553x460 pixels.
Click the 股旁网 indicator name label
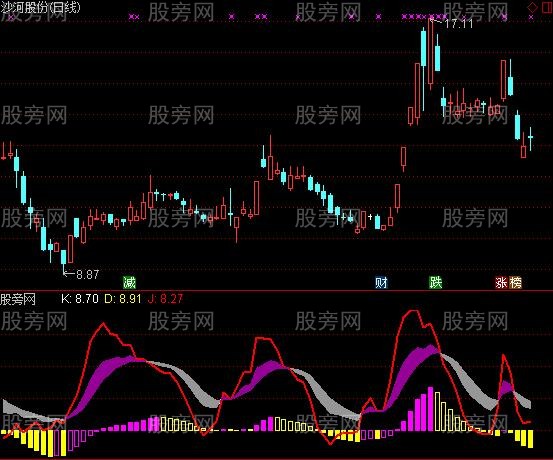18,299
